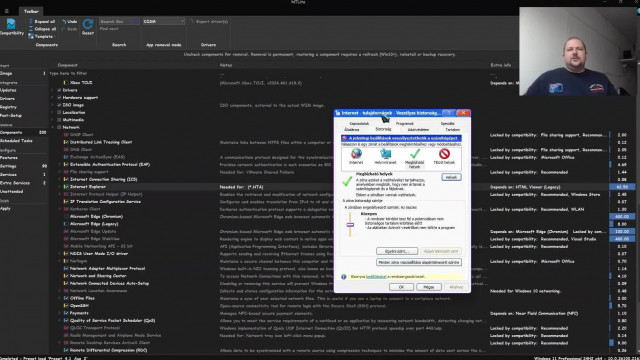Viewport: 640px width, 360px height.
Task: Select the Features sidebar page
Action: click(x=9, y=158)
